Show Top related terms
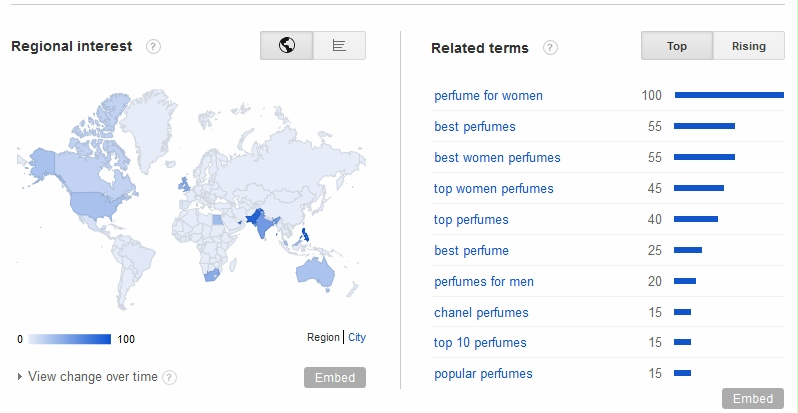Screen dimensions: 798x413 click(677, 46)
